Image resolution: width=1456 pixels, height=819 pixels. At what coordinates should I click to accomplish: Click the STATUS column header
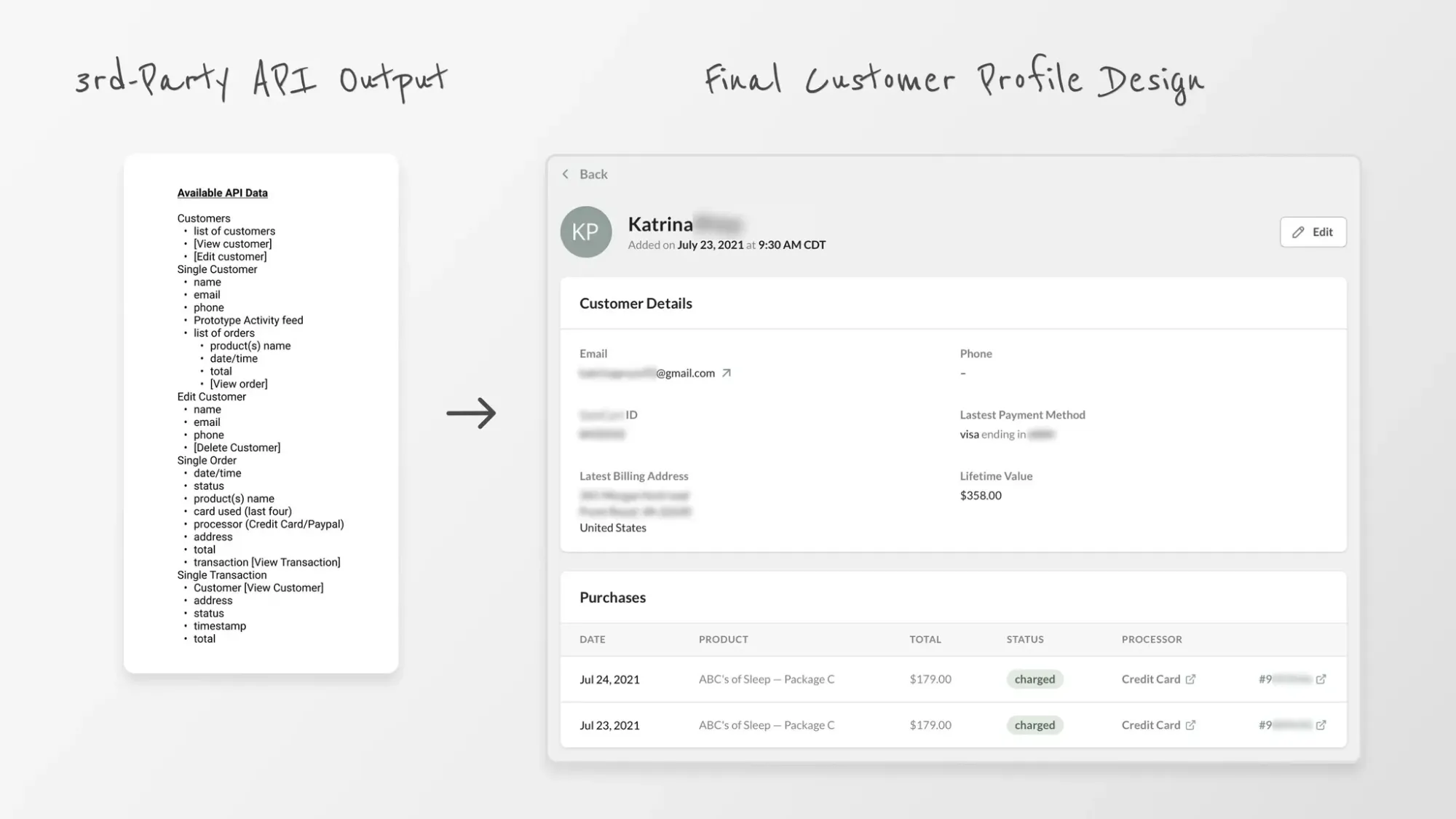(x=1025, y=639)
